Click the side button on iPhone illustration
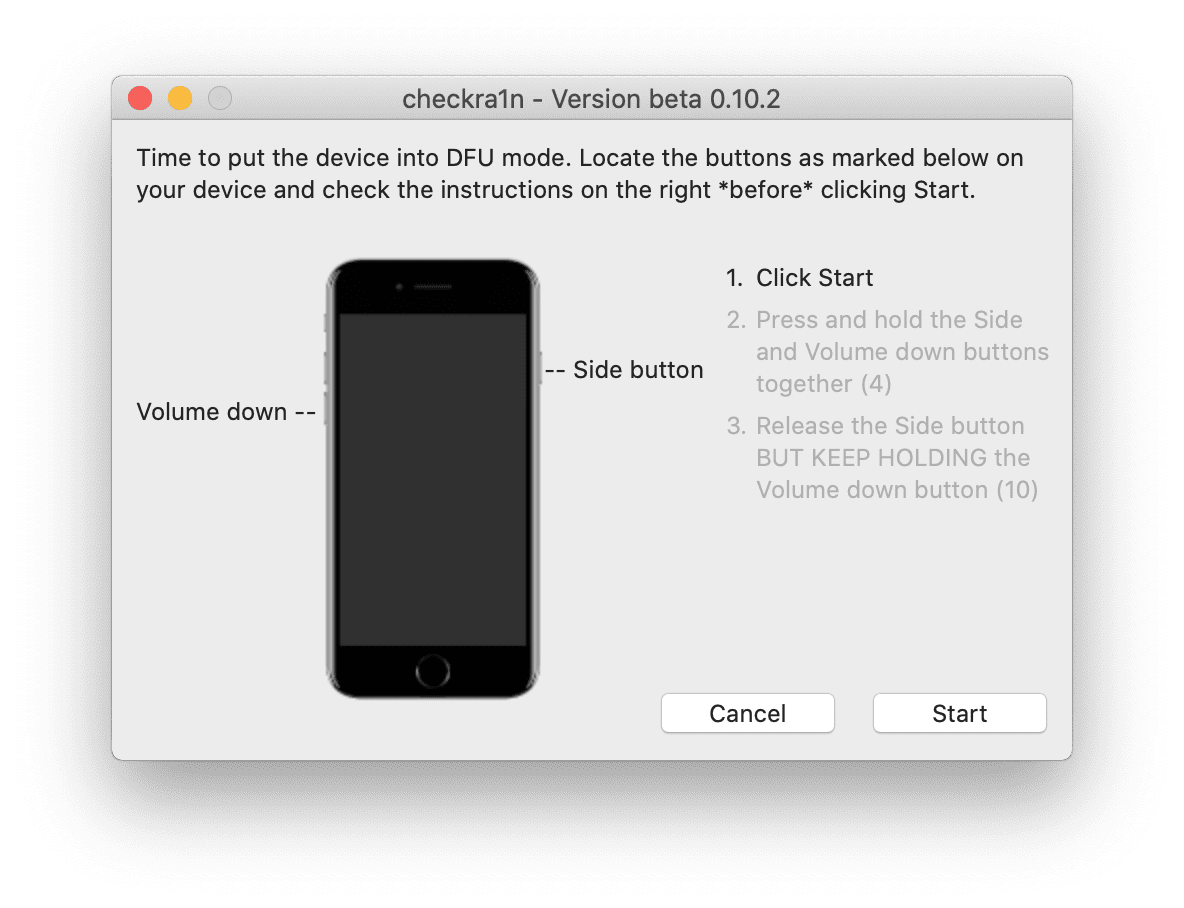This screenshot has width=1184, height=908. [540, 369]
